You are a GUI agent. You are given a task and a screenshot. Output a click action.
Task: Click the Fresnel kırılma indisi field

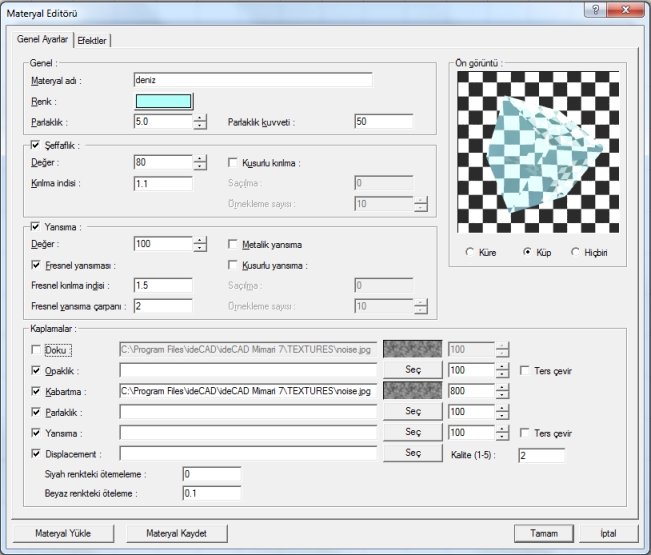(163, 285)
